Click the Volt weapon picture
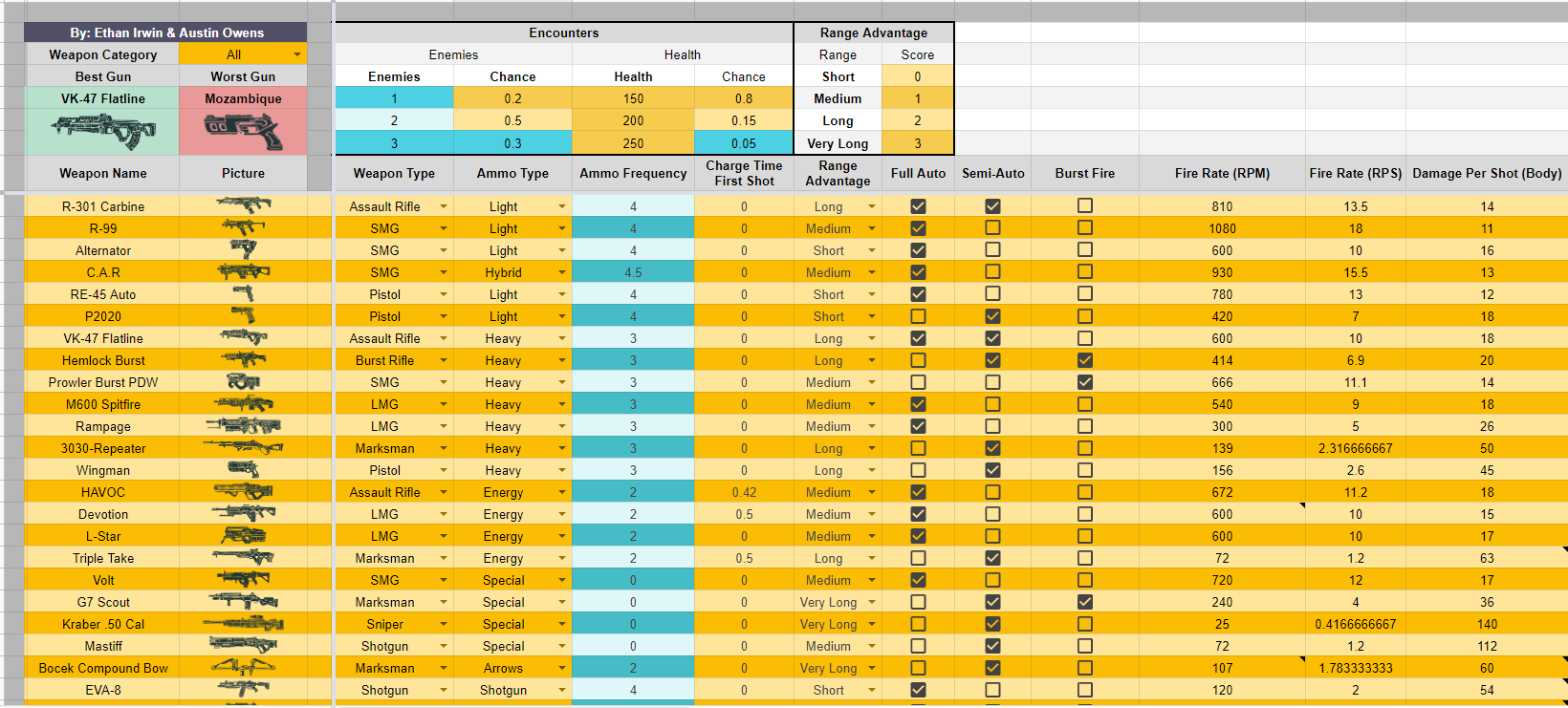 point(243,578)
